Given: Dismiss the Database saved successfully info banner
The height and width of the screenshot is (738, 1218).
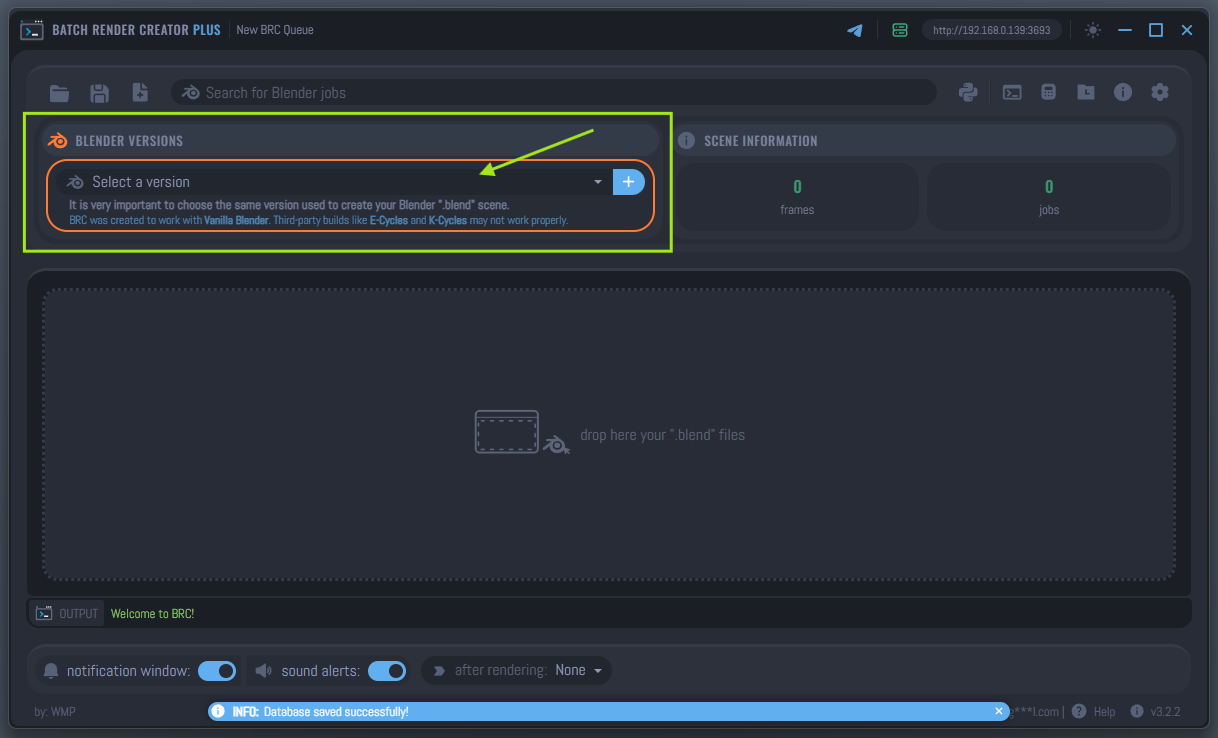Looking at the screenshot, I should [998, 711].
